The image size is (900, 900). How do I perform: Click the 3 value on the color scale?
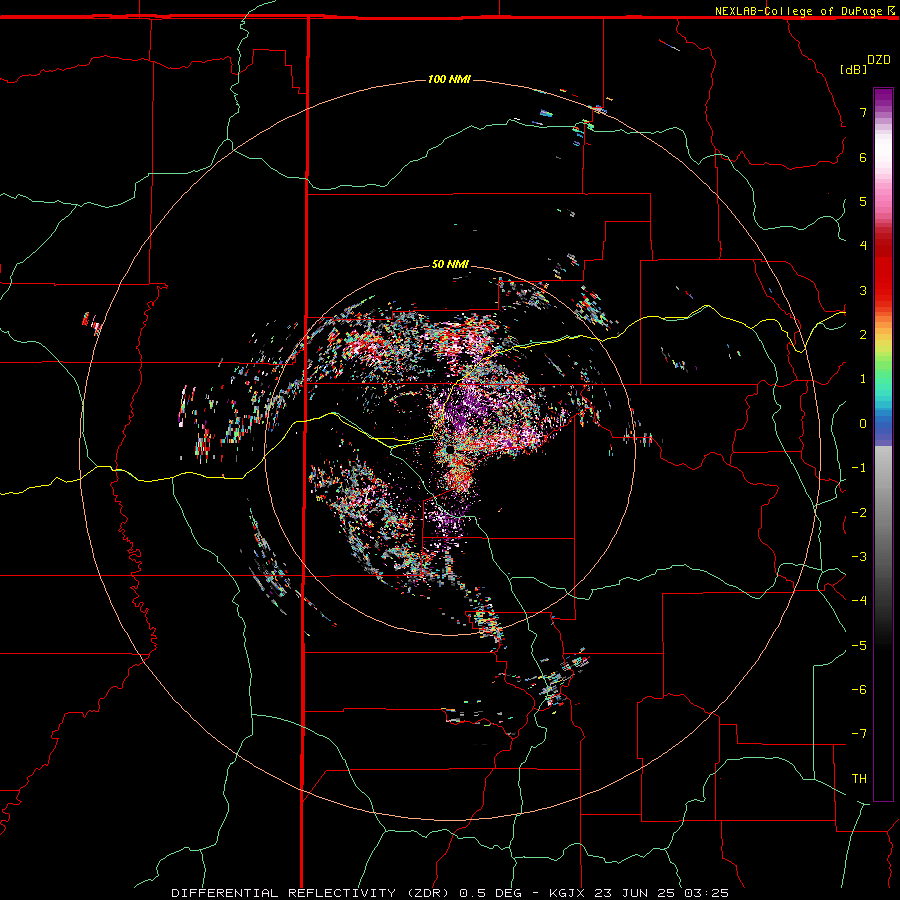point(863,290)
